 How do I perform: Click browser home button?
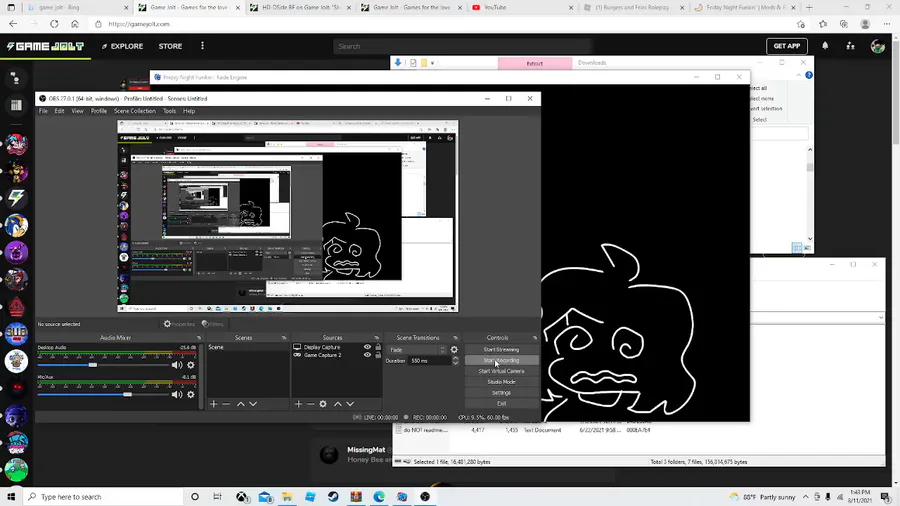(75, 24)
